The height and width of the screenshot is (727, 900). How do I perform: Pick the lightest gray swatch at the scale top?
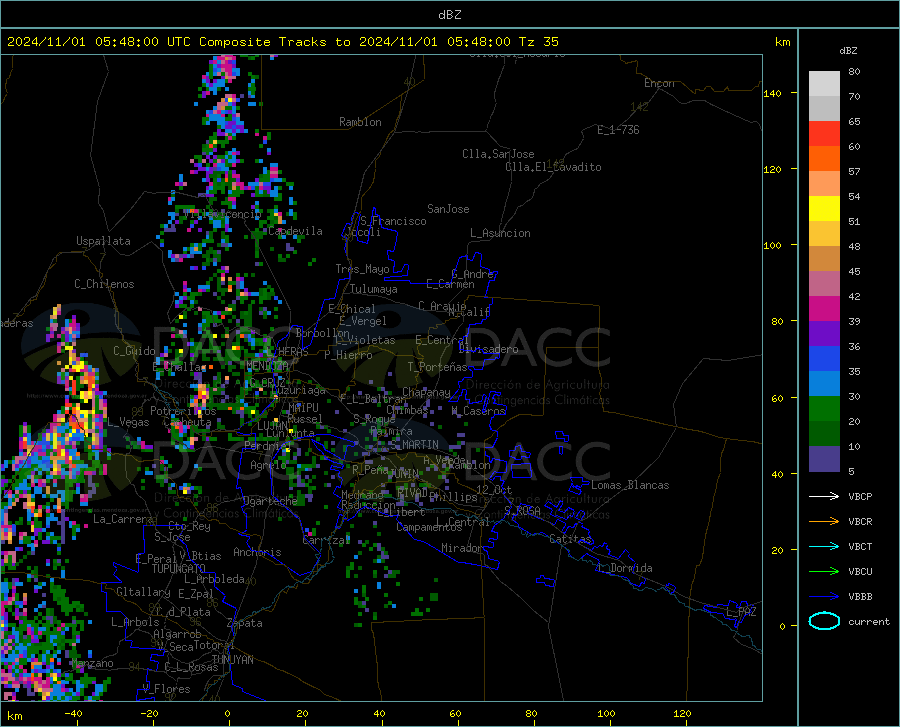tap(824, 84)
